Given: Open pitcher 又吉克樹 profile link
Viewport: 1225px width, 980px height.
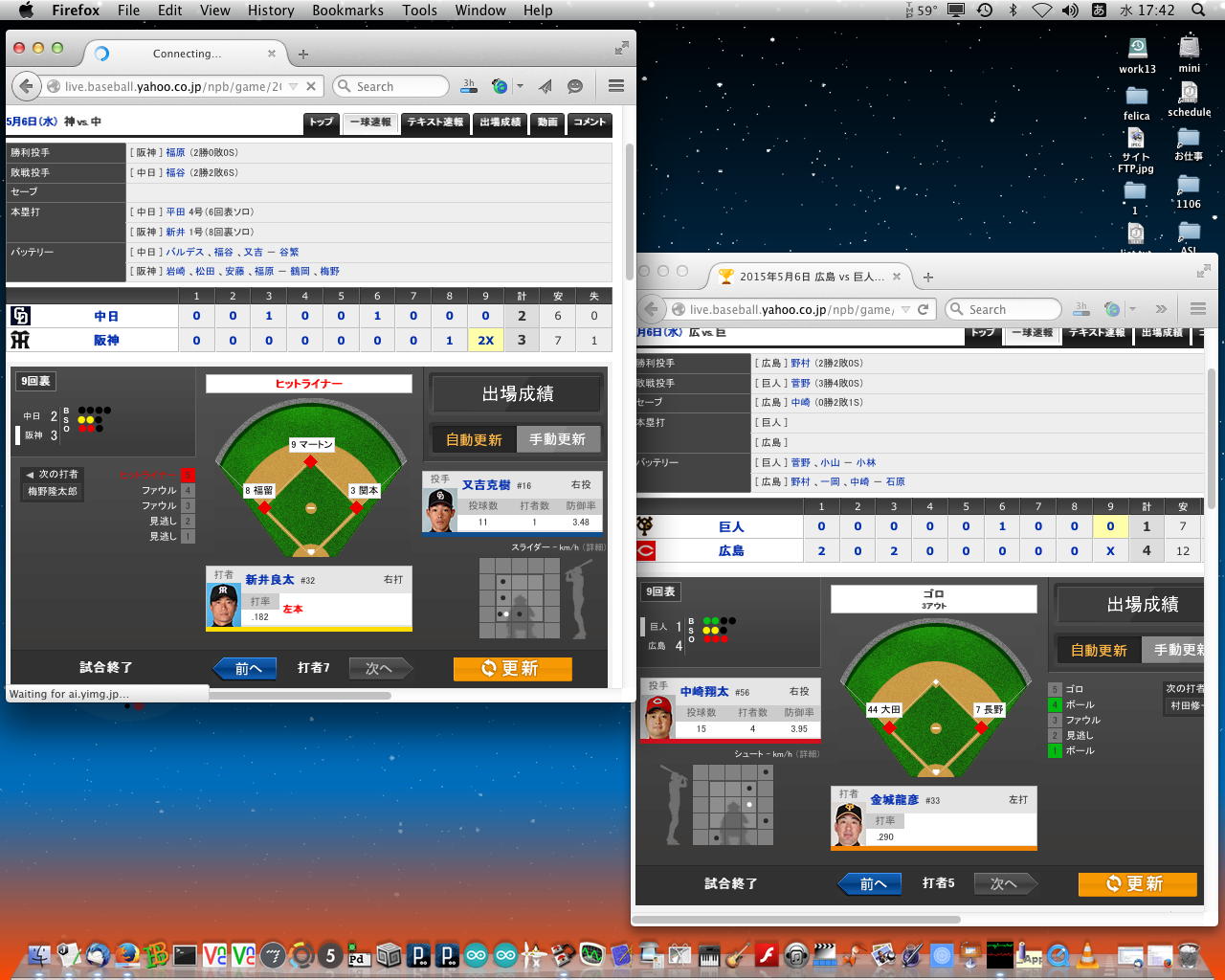Looking at the screenshot, I should (486, 485).
